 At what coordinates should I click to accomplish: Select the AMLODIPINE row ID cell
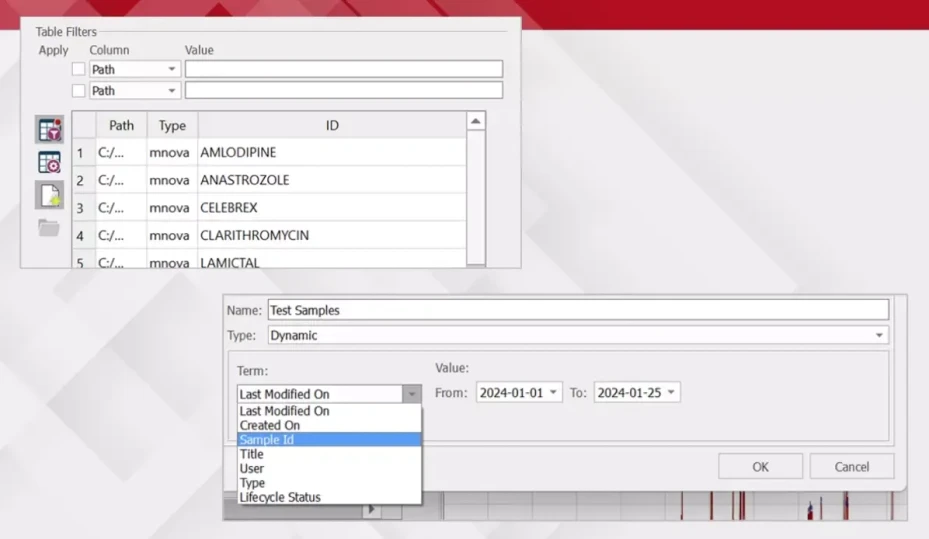(x=332, y=152)
